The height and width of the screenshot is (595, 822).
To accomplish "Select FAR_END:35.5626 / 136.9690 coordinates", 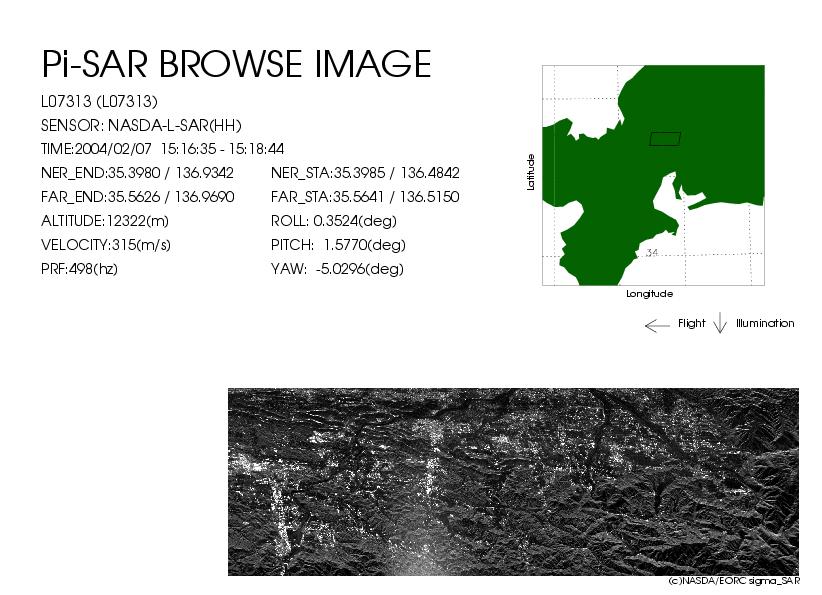I will click(x=137, y=197).
